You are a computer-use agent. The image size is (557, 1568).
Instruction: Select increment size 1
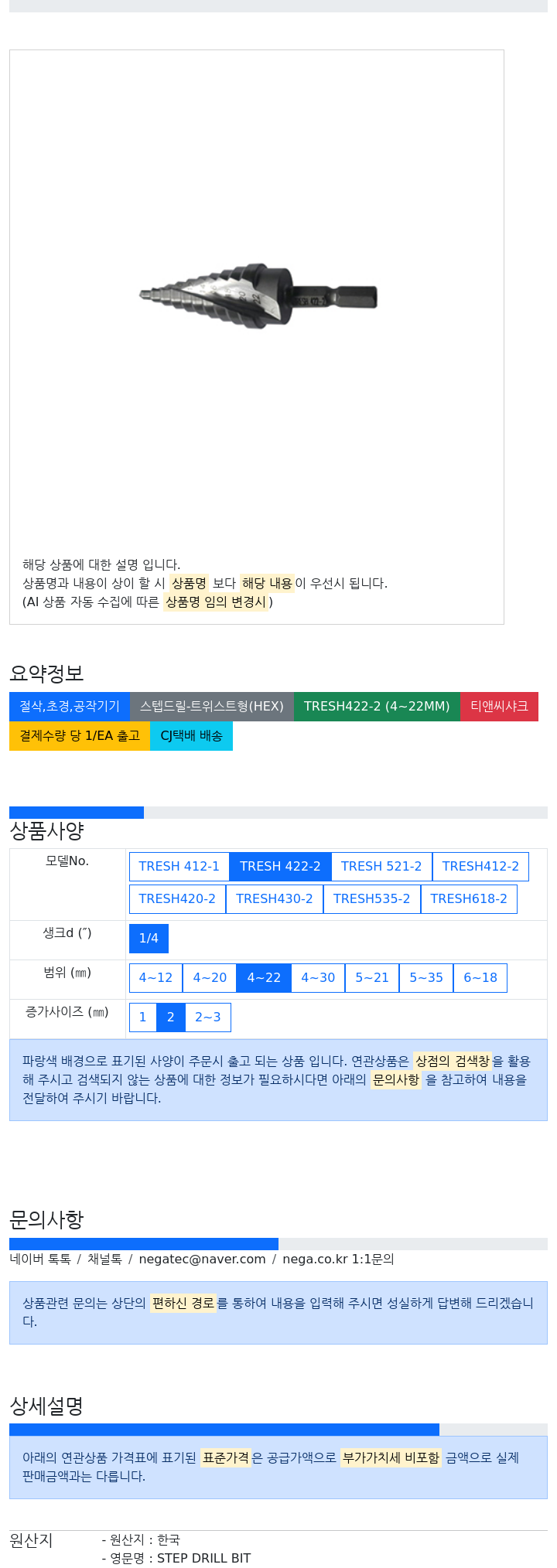tap(142, 1017)
